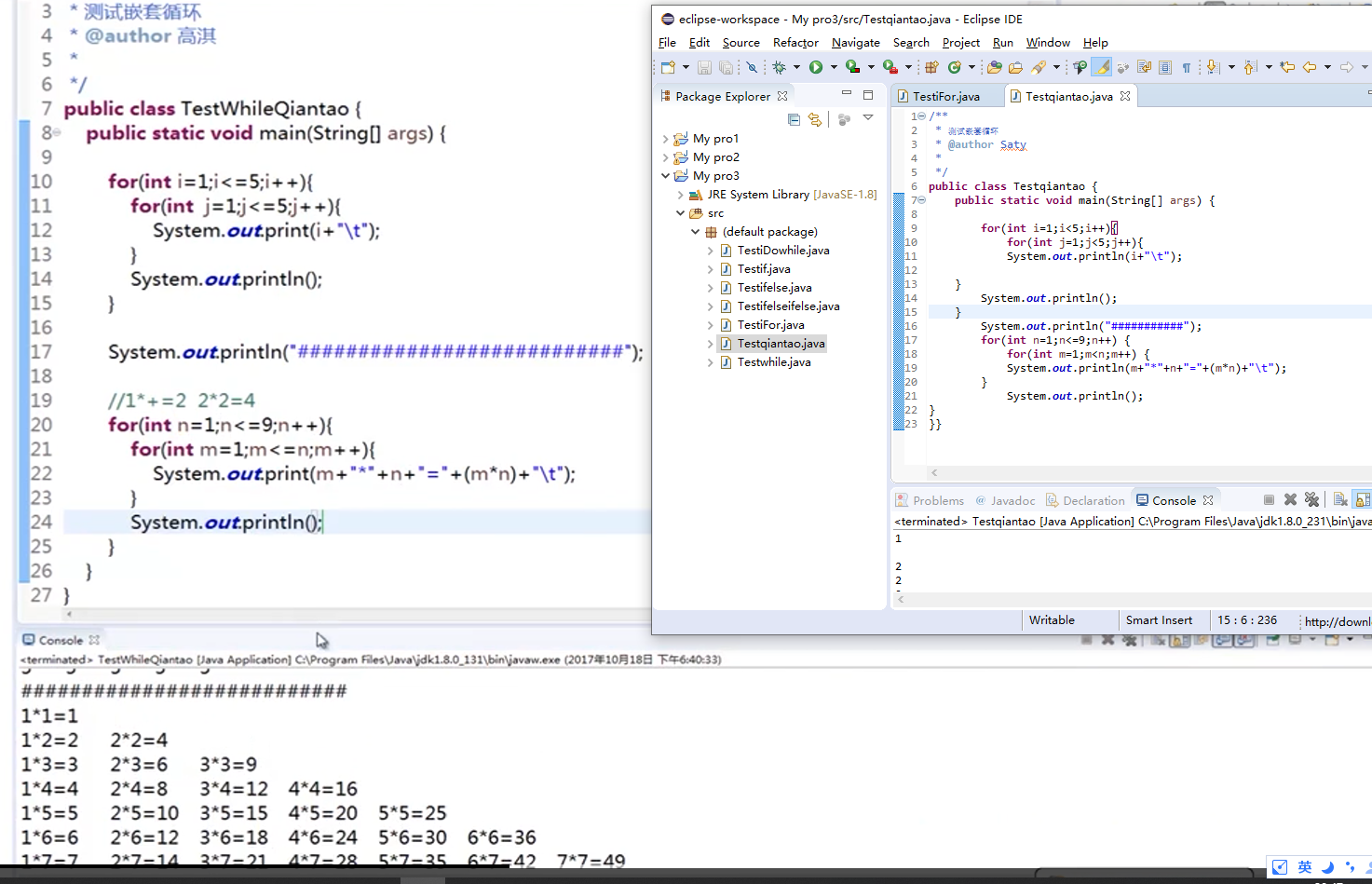
Task: Open the Project menu
Action: [960, 43]
